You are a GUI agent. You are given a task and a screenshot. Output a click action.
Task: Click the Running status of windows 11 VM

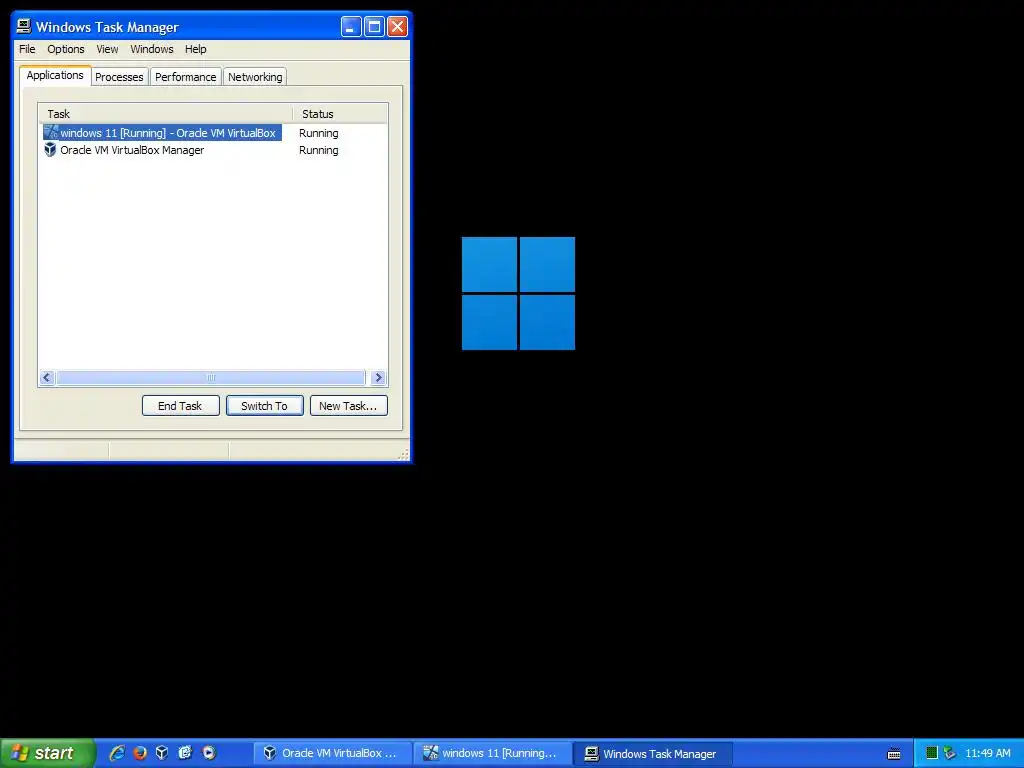tap(319, 133)
